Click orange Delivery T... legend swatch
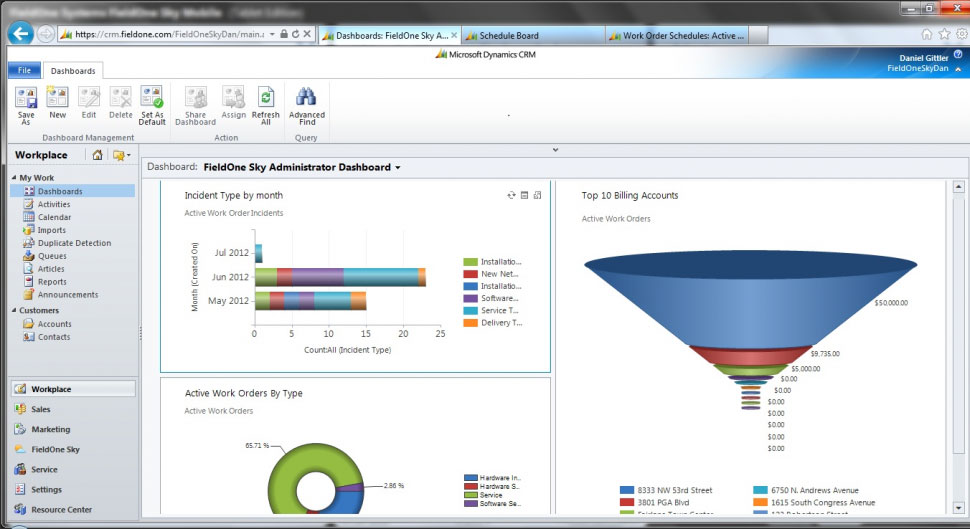The image size is (970, 529). coord(470,323)
